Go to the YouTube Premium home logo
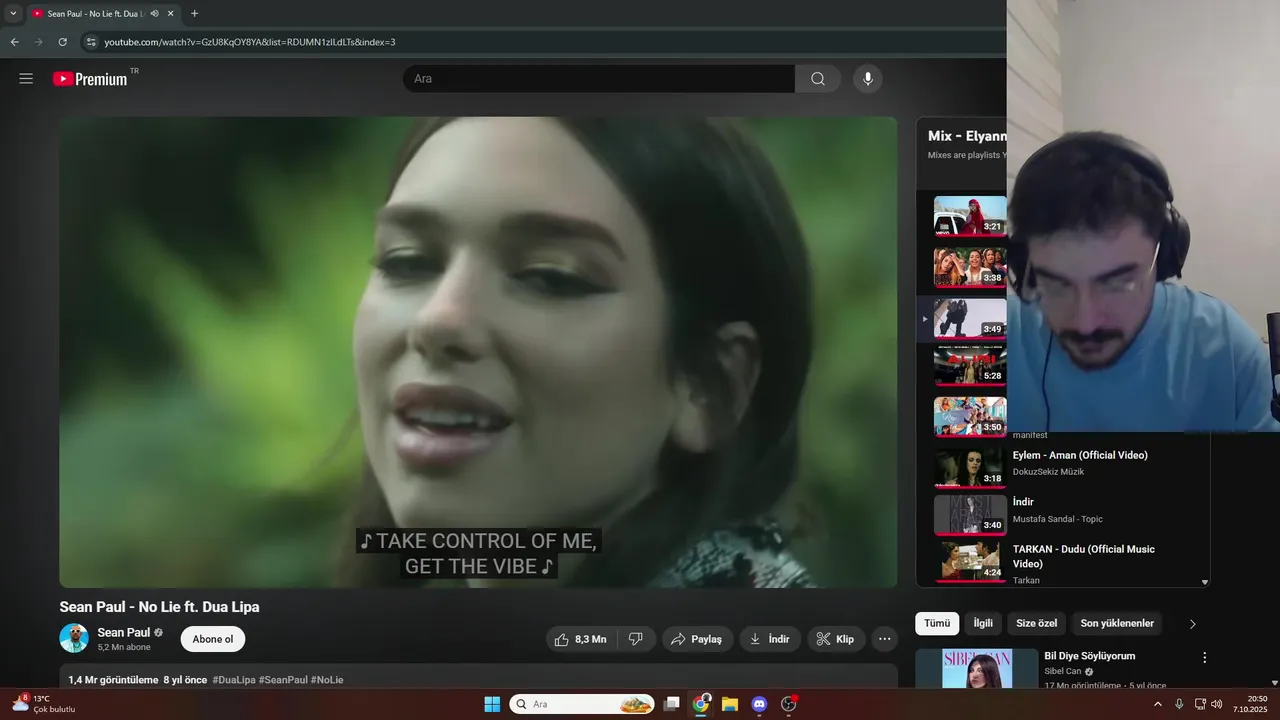 click(x=91, y=79)
